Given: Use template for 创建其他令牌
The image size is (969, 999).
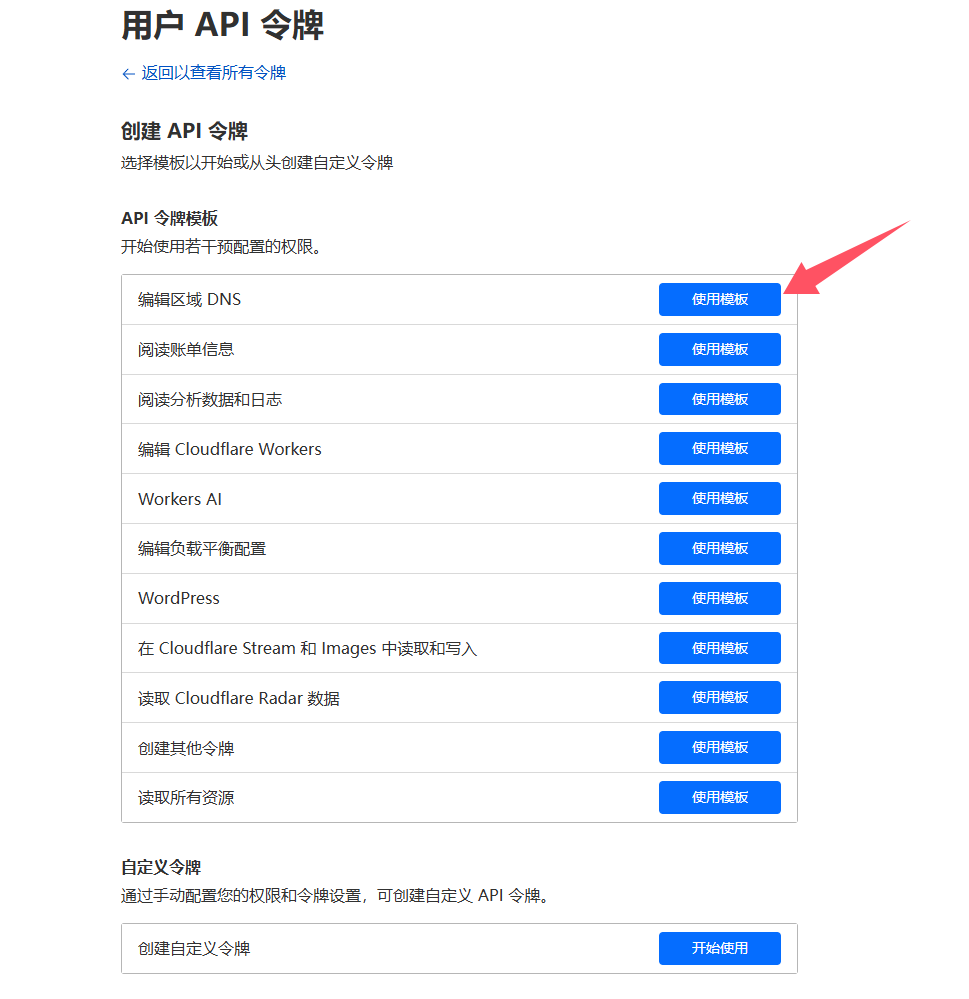Looking at the screenshot, I should click(x=719, y=747).
